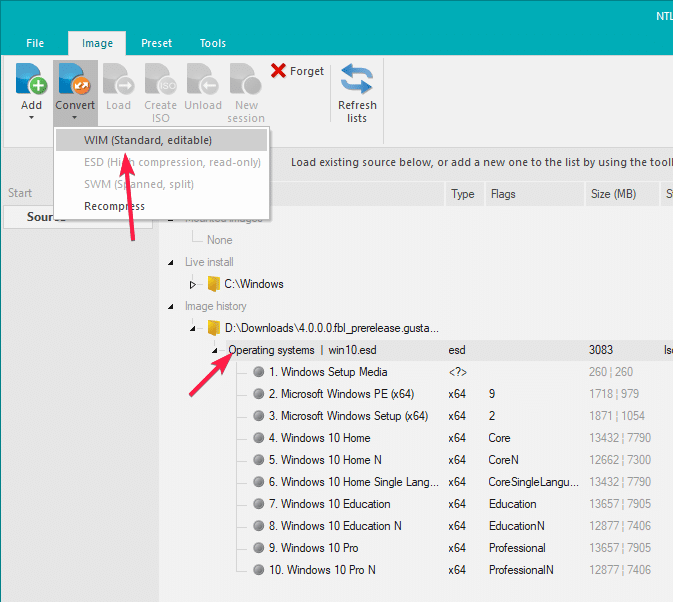Click status dot beside Windows 10 Pro N

point(258,570)
